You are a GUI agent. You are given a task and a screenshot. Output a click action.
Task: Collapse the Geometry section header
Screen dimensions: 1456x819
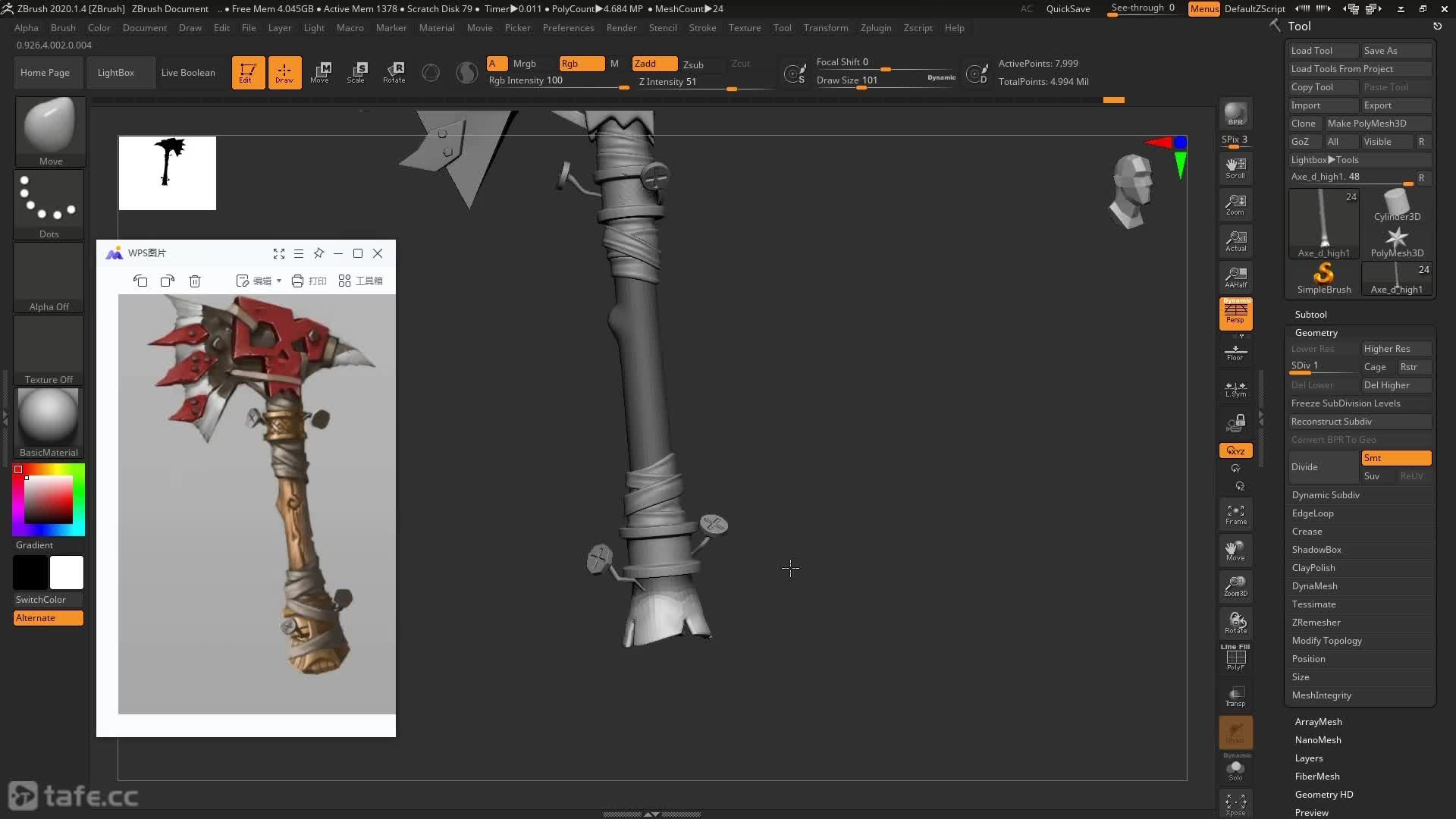1316,333
